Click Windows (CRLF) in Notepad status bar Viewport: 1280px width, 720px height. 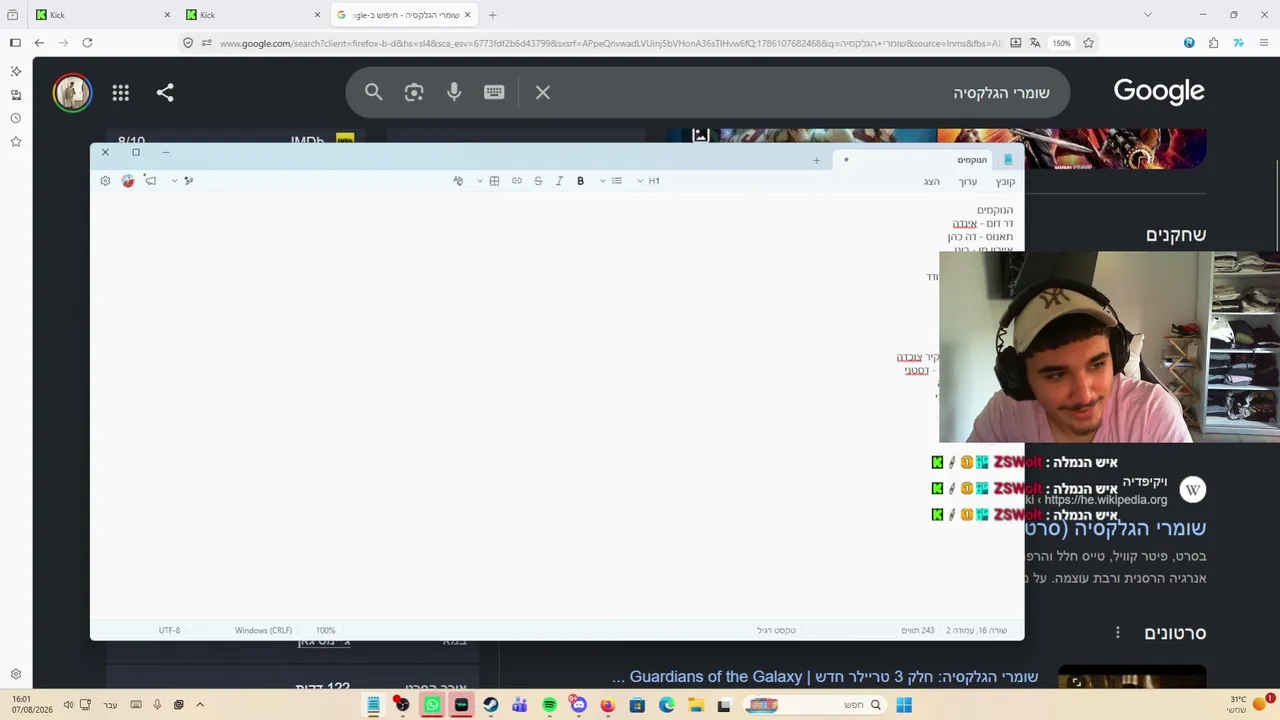[264, 631]
